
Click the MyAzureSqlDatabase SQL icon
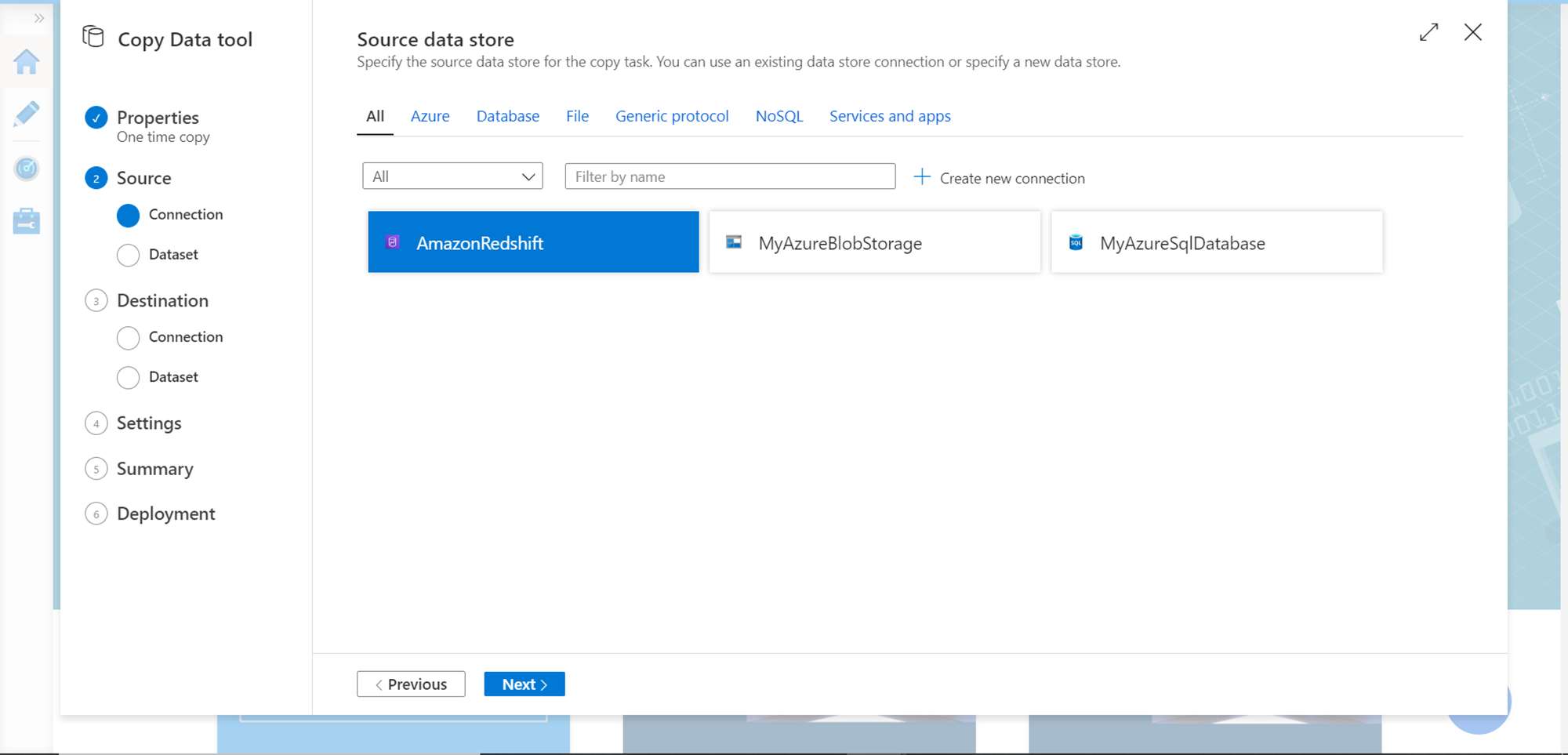click(x=1076, y=242)
